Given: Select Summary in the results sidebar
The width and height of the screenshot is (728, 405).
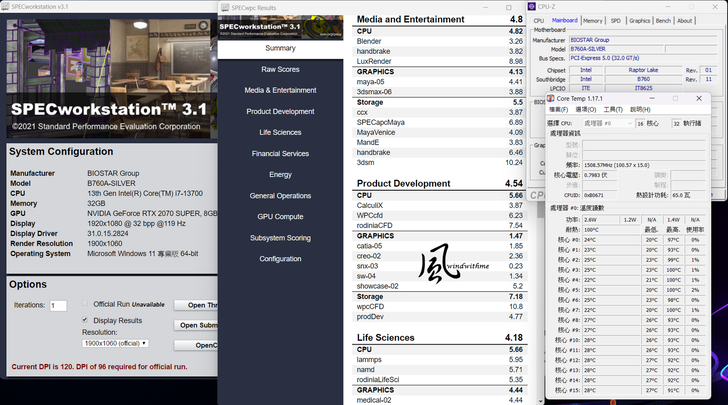Looking at the screenshot, I should [280, 48].
